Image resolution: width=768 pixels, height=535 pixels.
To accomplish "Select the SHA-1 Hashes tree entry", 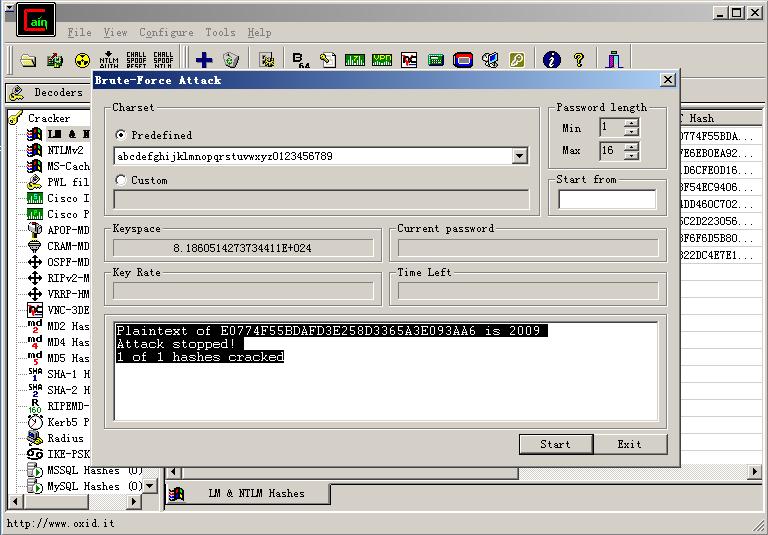I will click(68, 374).
